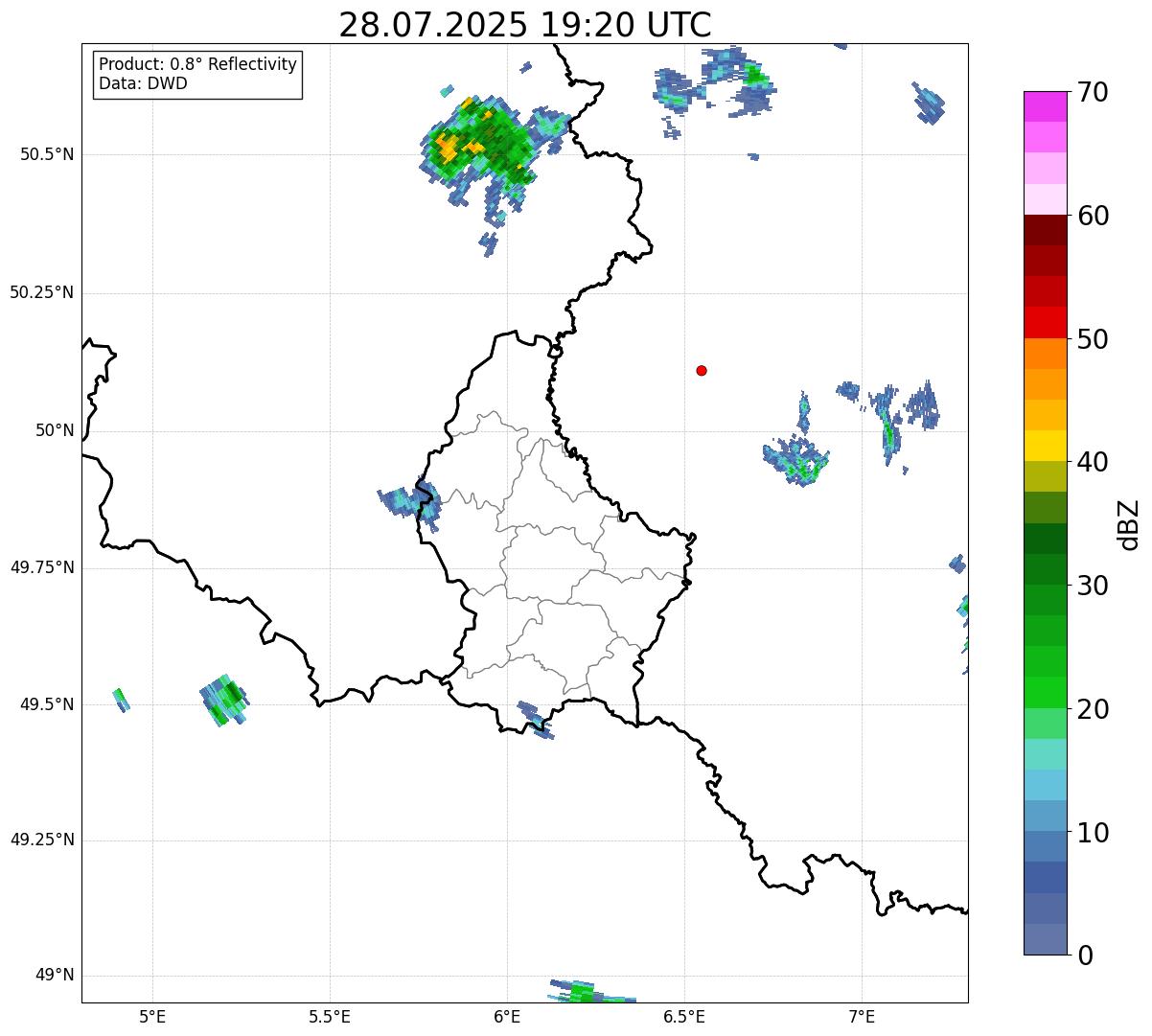
Task: Click the 5.5°E longitude label
Action: click(330, 1016)
